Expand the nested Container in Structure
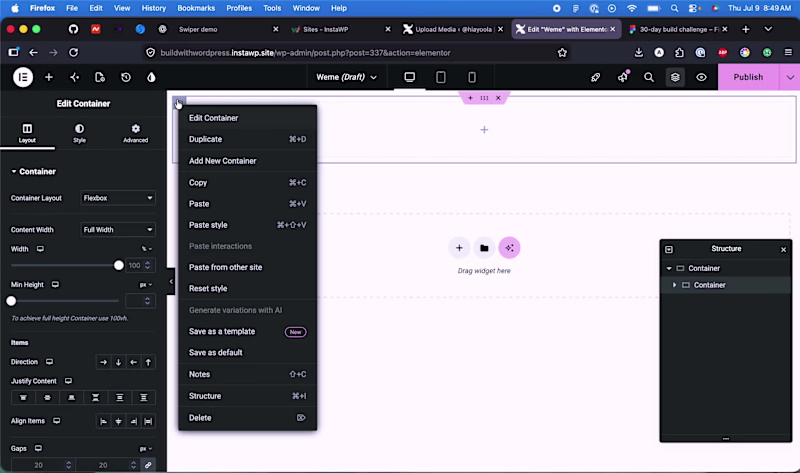 674,285
